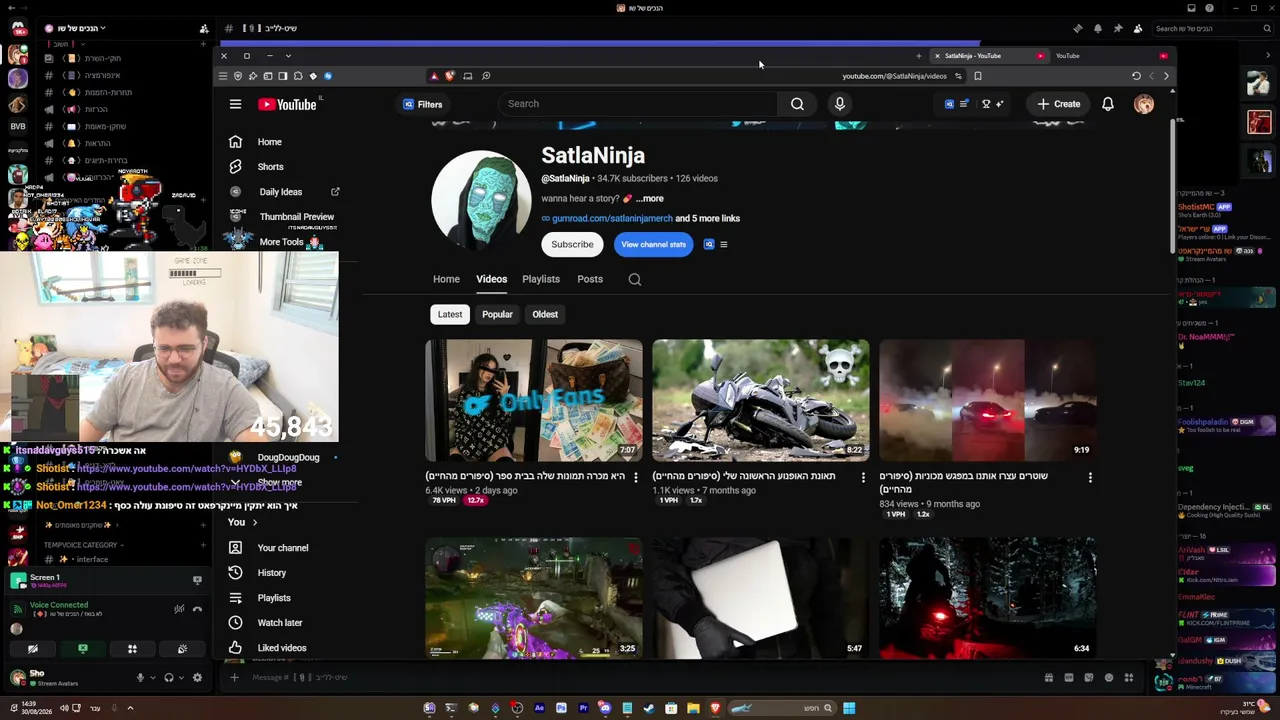Open DougDougDoug subscription in sidebar
The image size is (1280, 720).
pyautogui.click(x=288, y=458)
